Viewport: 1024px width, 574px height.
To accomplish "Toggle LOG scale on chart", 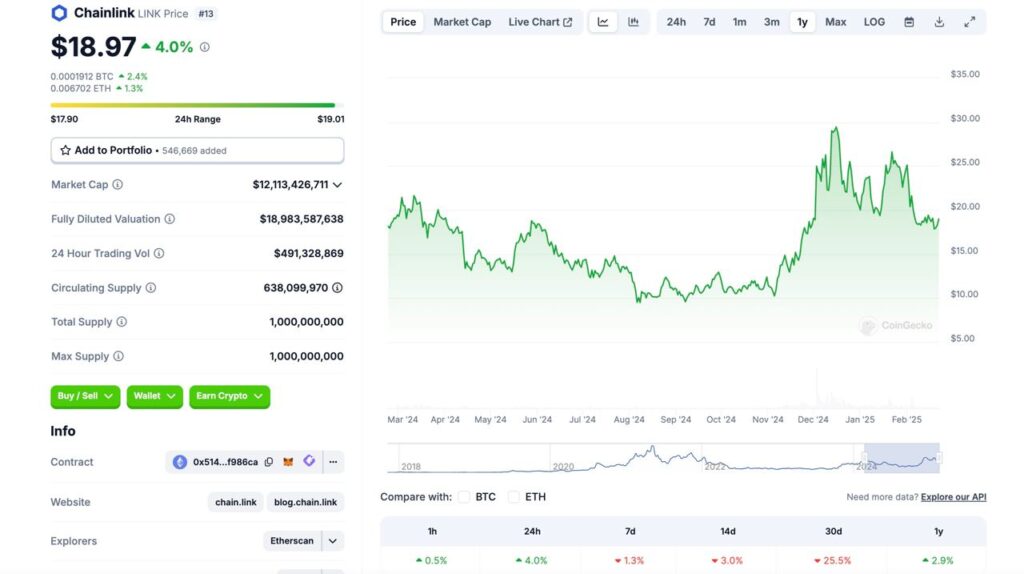I will click(874, 22).
